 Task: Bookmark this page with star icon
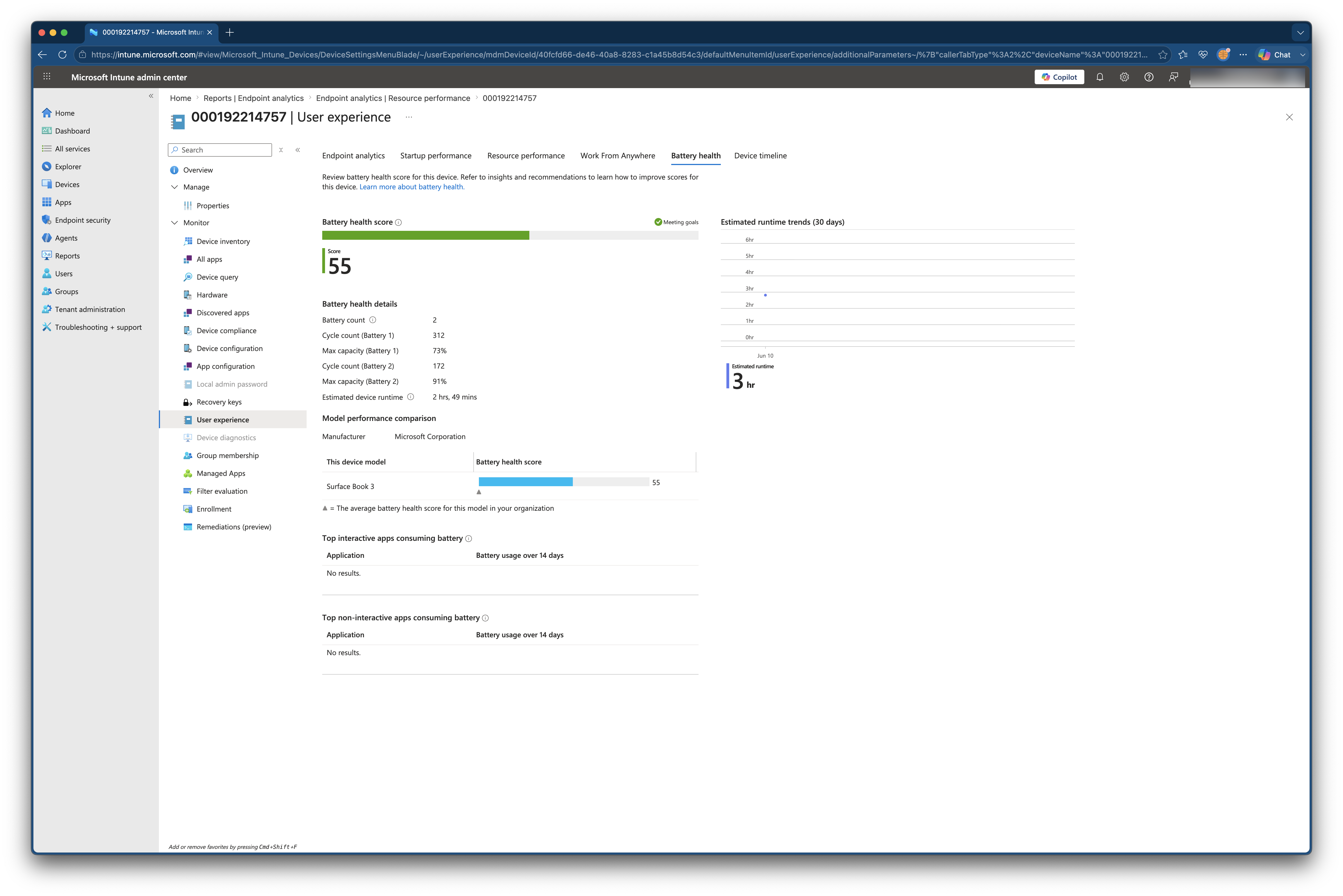pos(1162,55)
